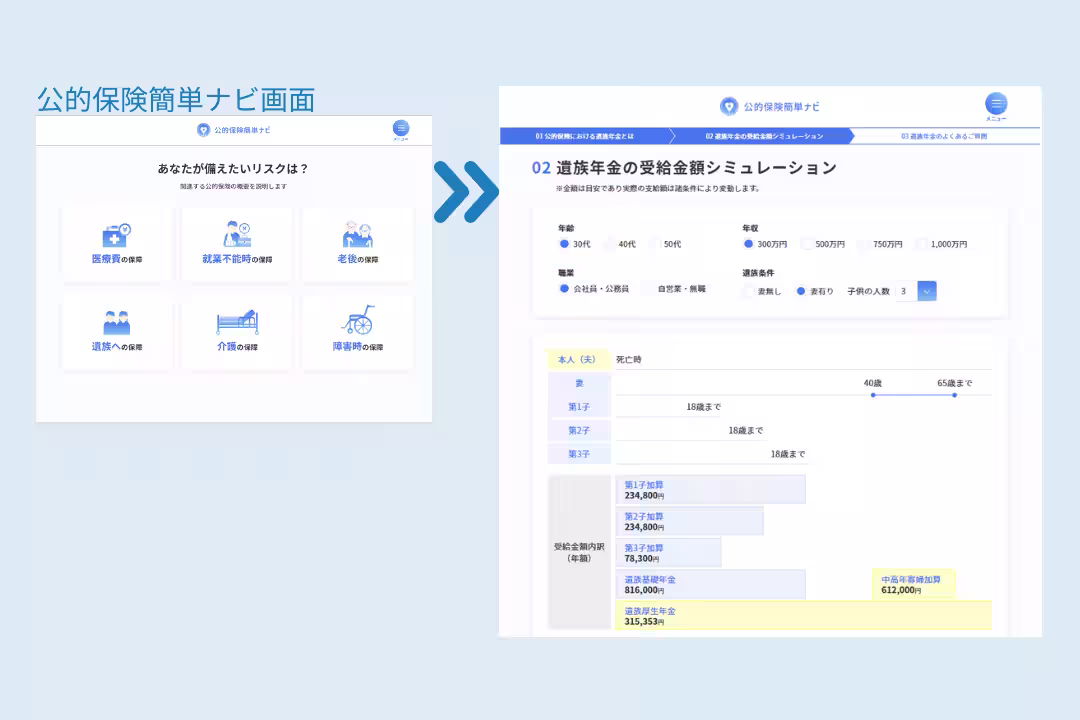Image resolution: width=1080 pixels, height=720 pixels.
Task: Select the disability (障害時) wheelchair icon
Action: click(x=357, y=321)
